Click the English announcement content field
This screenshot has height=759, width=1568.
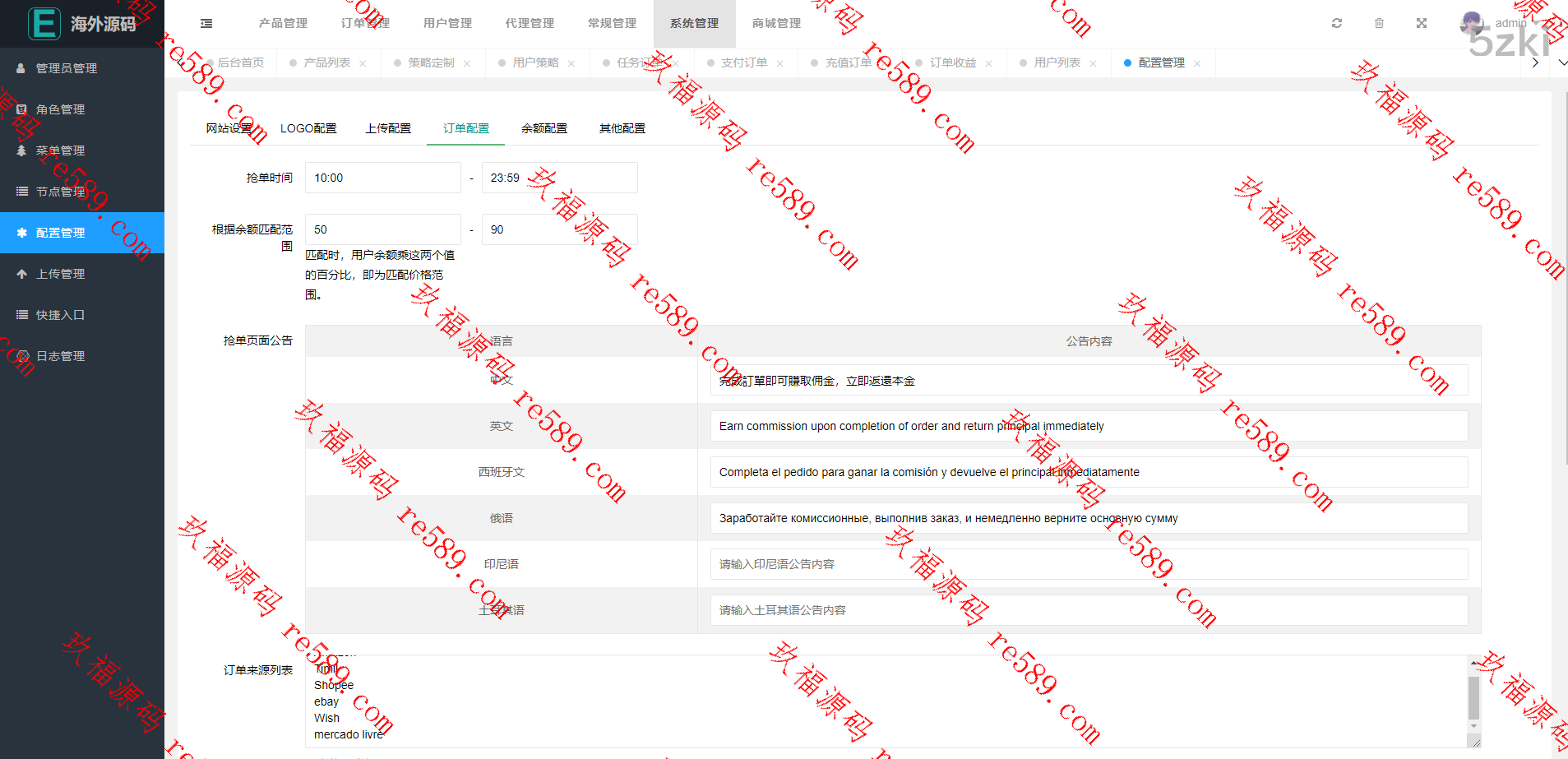(x=1089, y=426)
